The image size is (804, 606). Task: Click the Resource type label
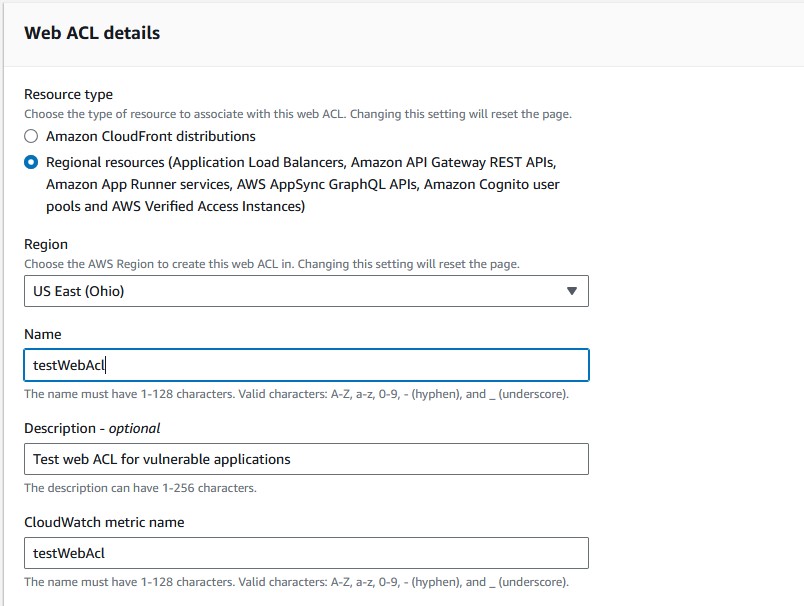(68, 95)
